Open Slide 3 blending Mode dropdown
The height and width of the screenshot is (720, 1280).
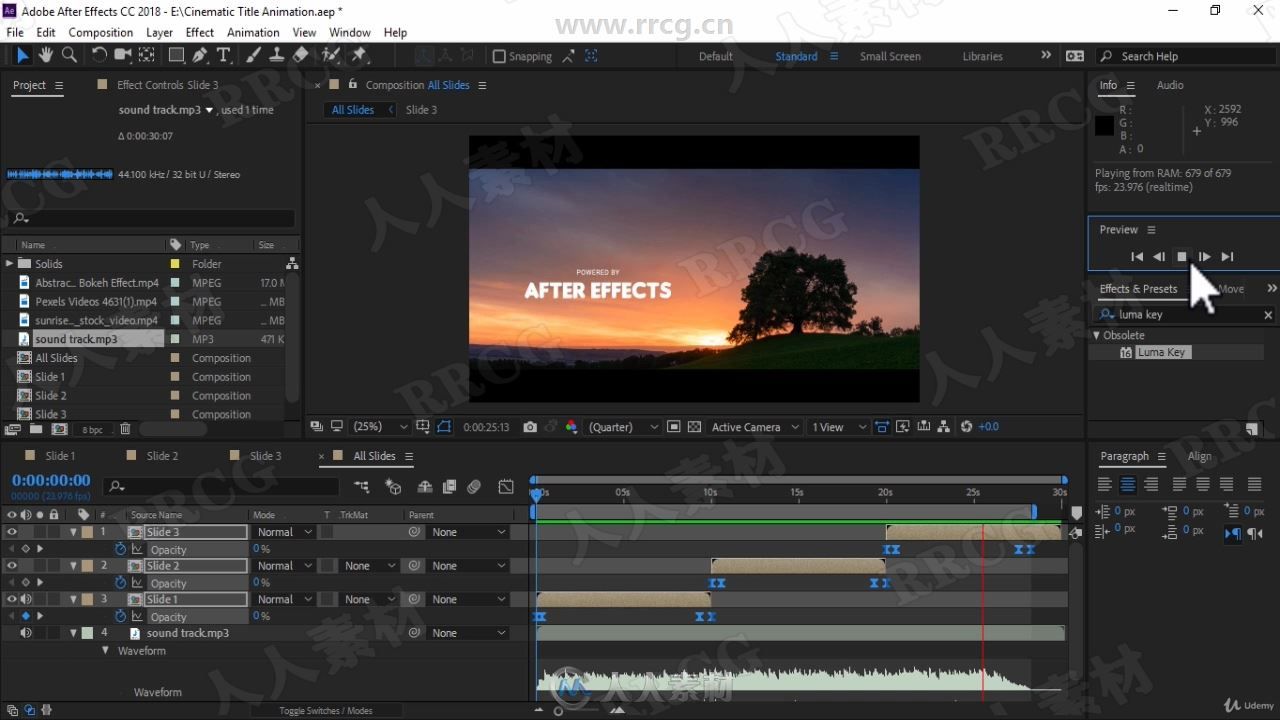(284, 532)
